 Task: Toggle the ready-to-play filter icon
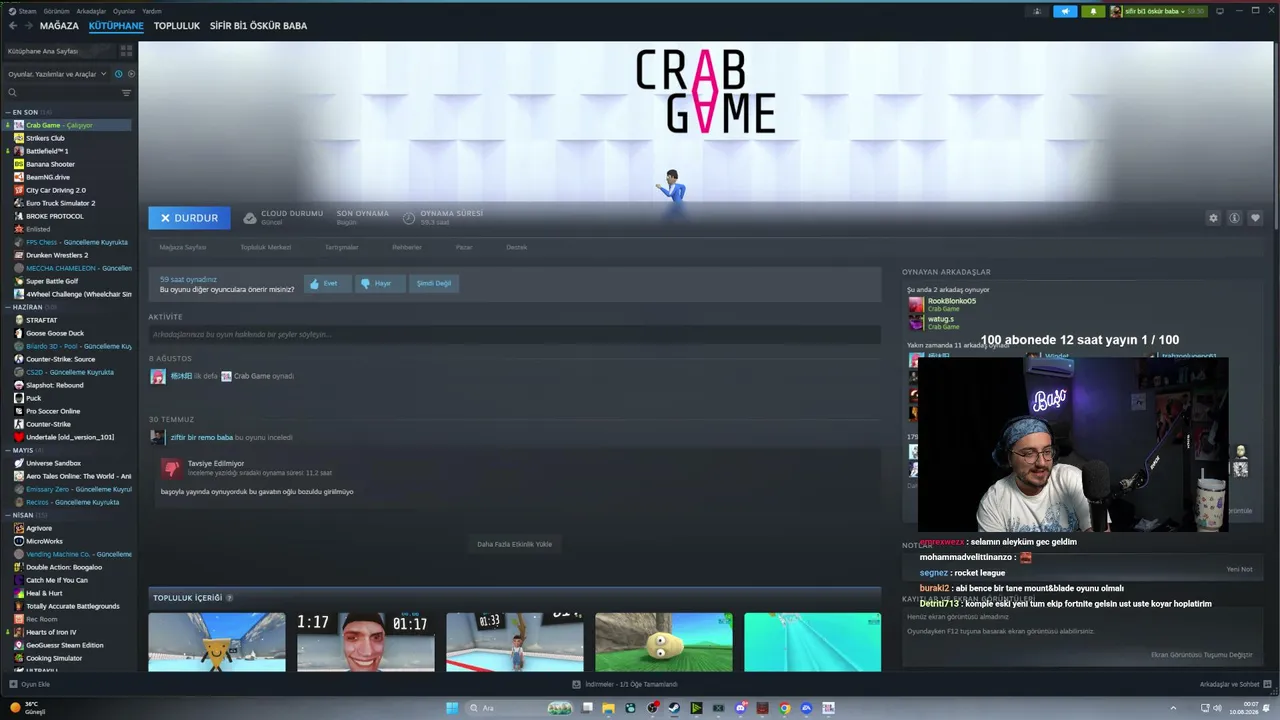(x=130, y=74)
